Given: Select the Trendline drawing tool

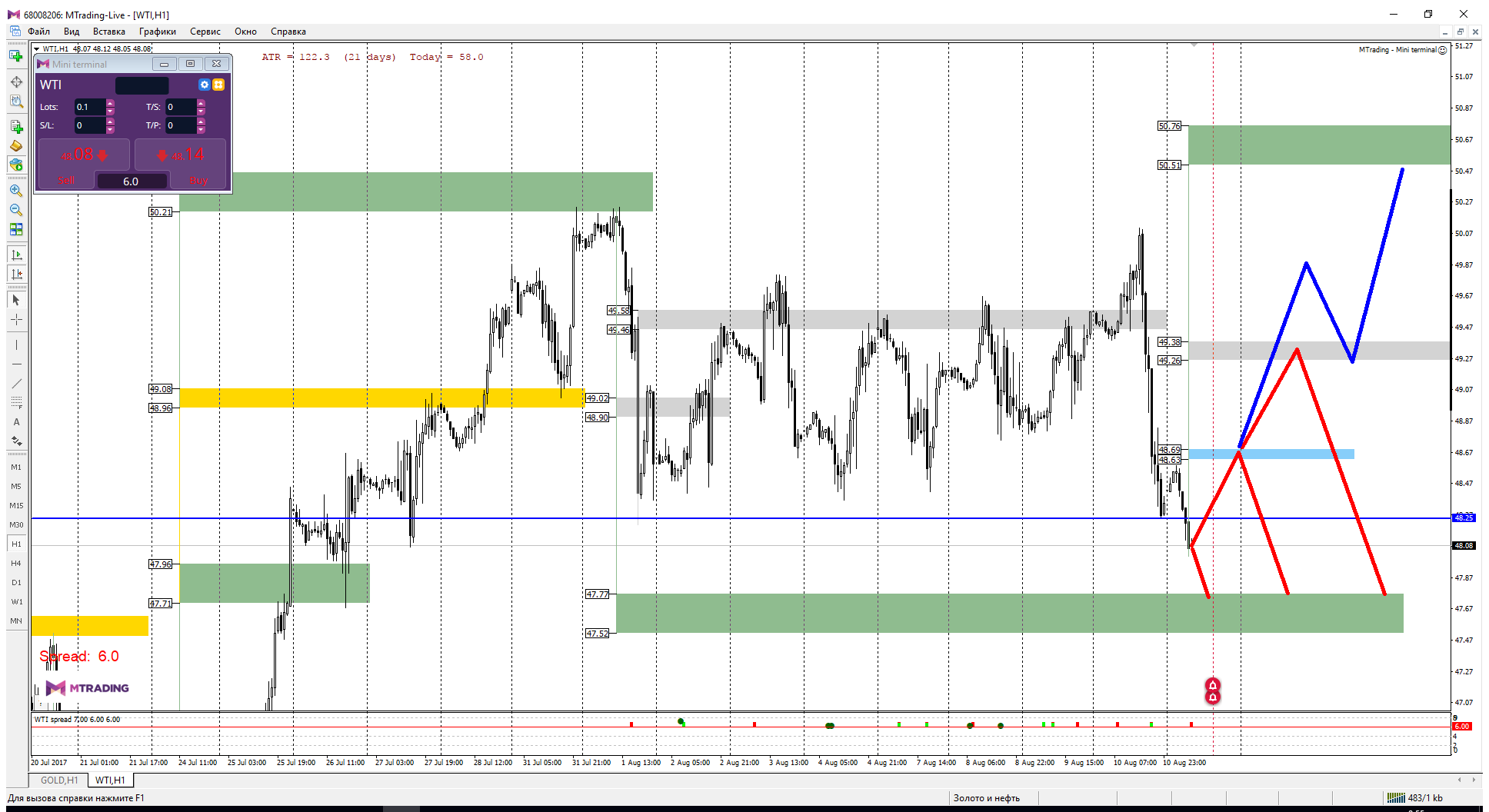Looking at the screenshot, I should [16, 384].
